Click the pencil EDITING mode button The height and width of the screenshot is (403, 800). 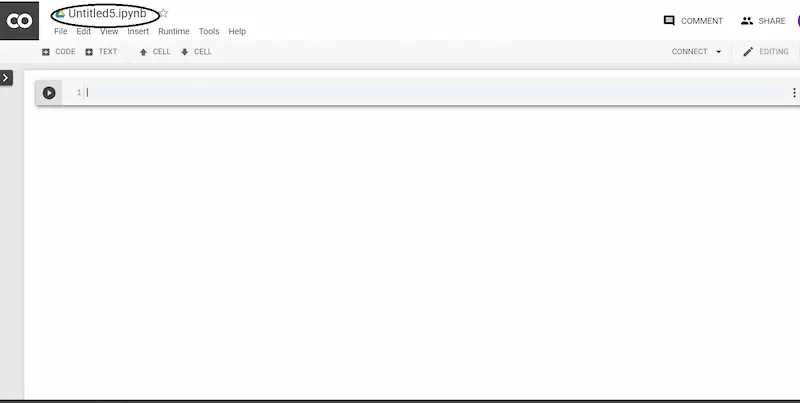(766, 52)
